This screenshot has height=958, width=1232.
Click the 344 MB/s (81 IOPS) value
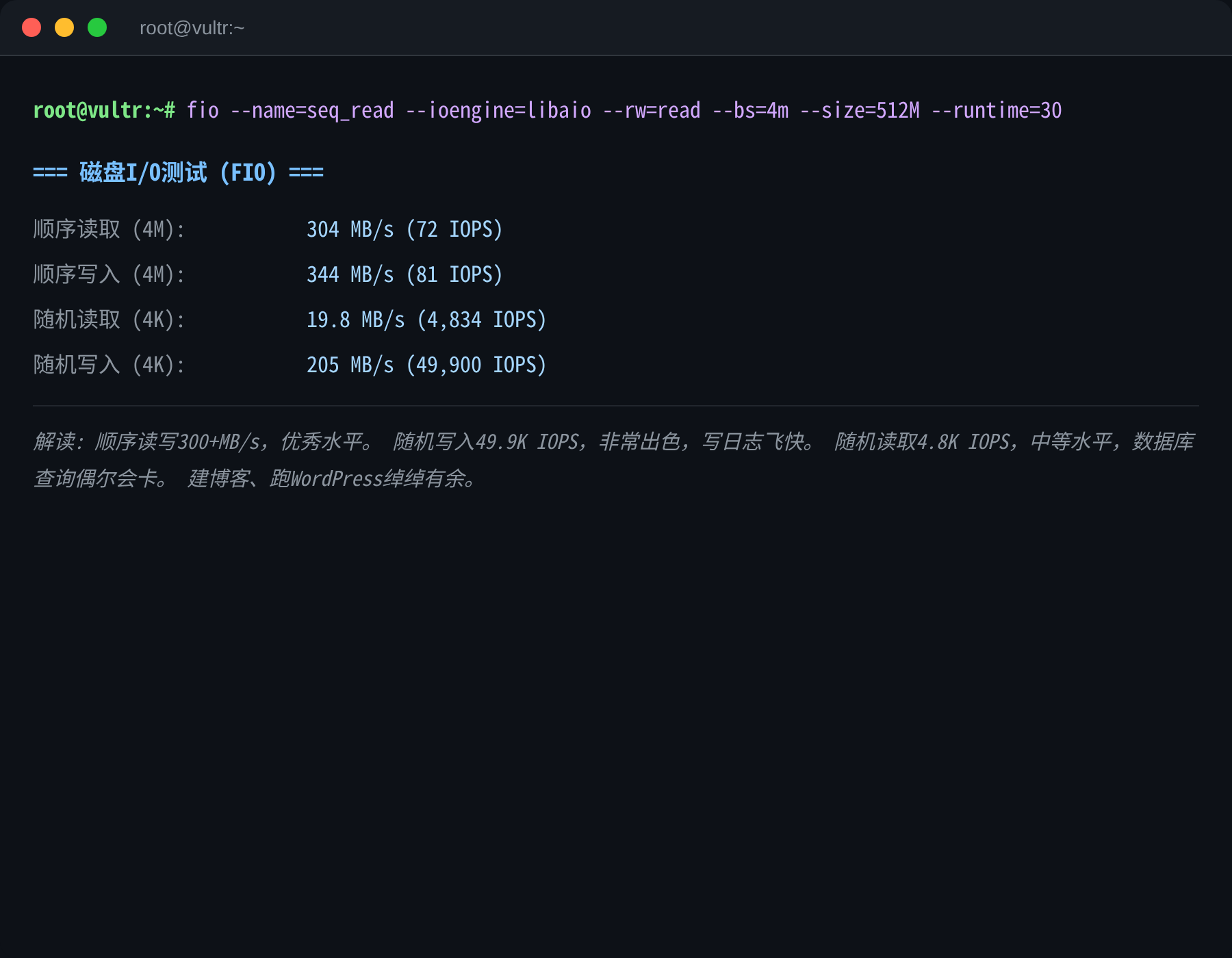click(x=405, y=274)
